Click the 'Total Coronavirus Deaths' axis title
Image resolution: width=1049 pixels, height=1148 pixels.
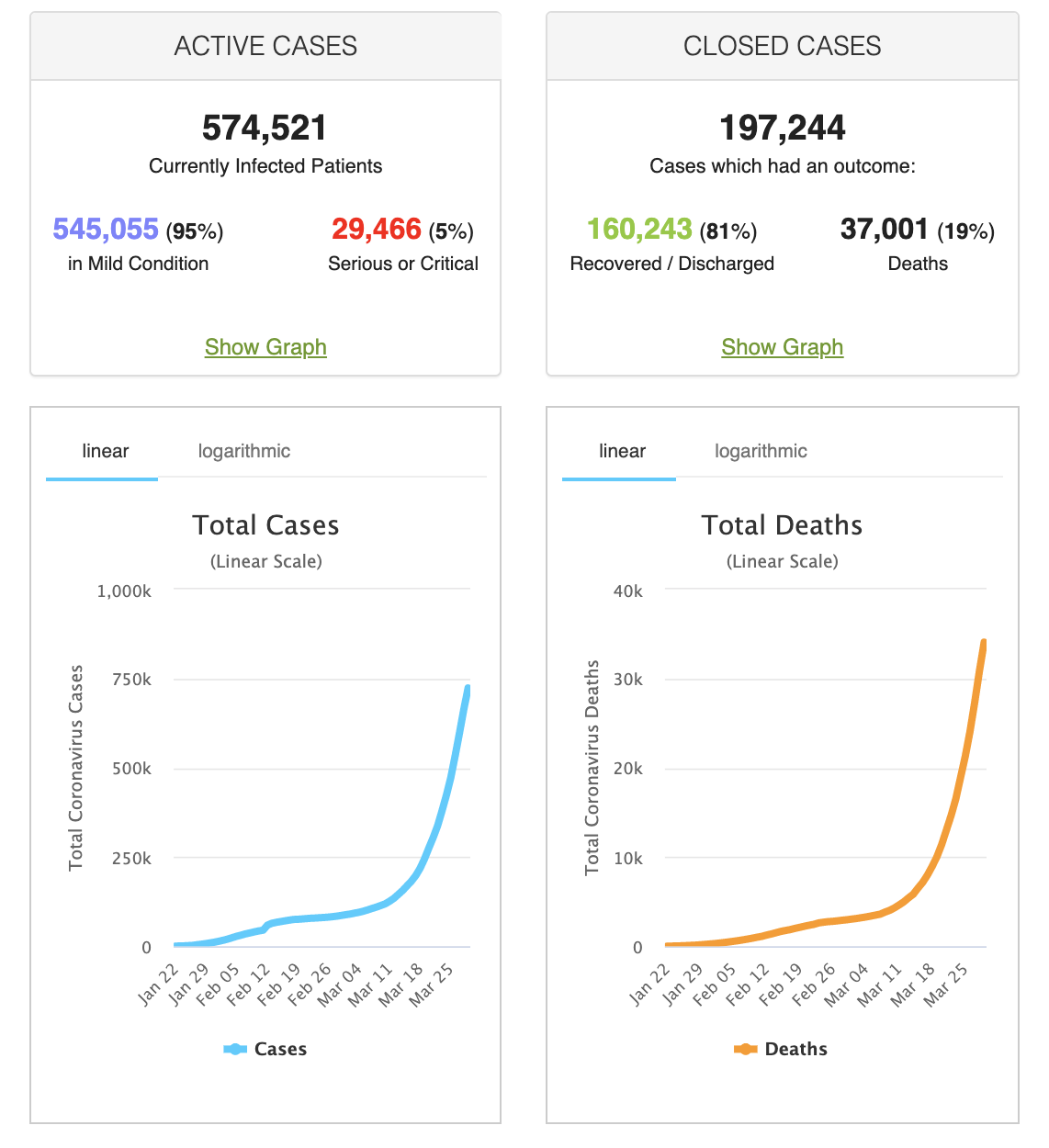tap(592, 767)
